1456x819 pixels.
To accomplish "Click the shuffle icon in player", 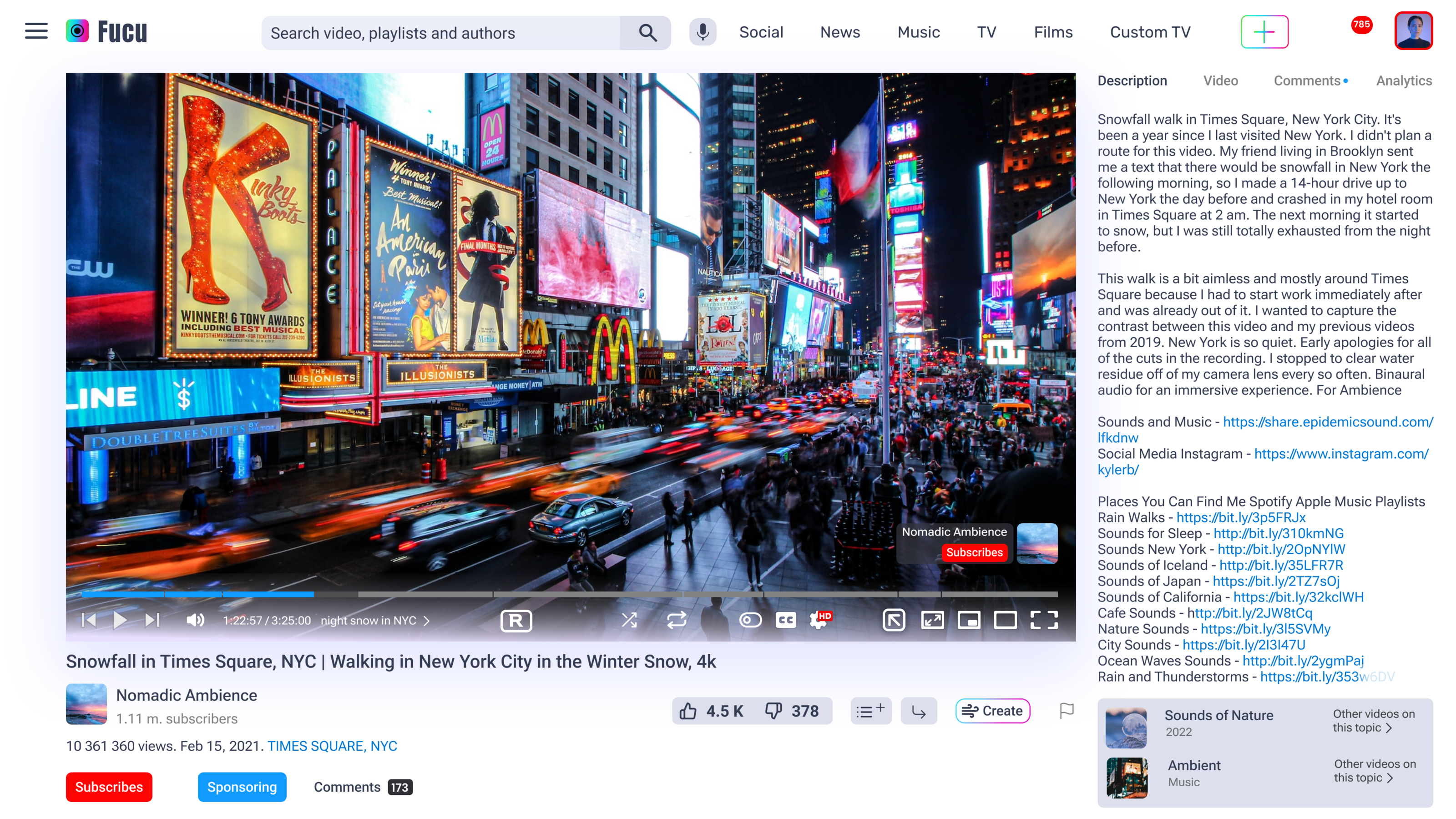I will (x=629, y=620).
